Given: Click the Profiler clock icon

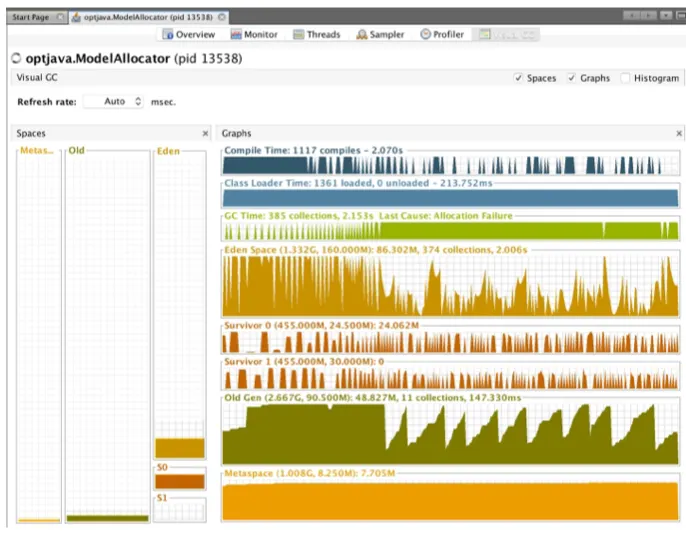Looking at the screenshot, I should coord(425,34).
